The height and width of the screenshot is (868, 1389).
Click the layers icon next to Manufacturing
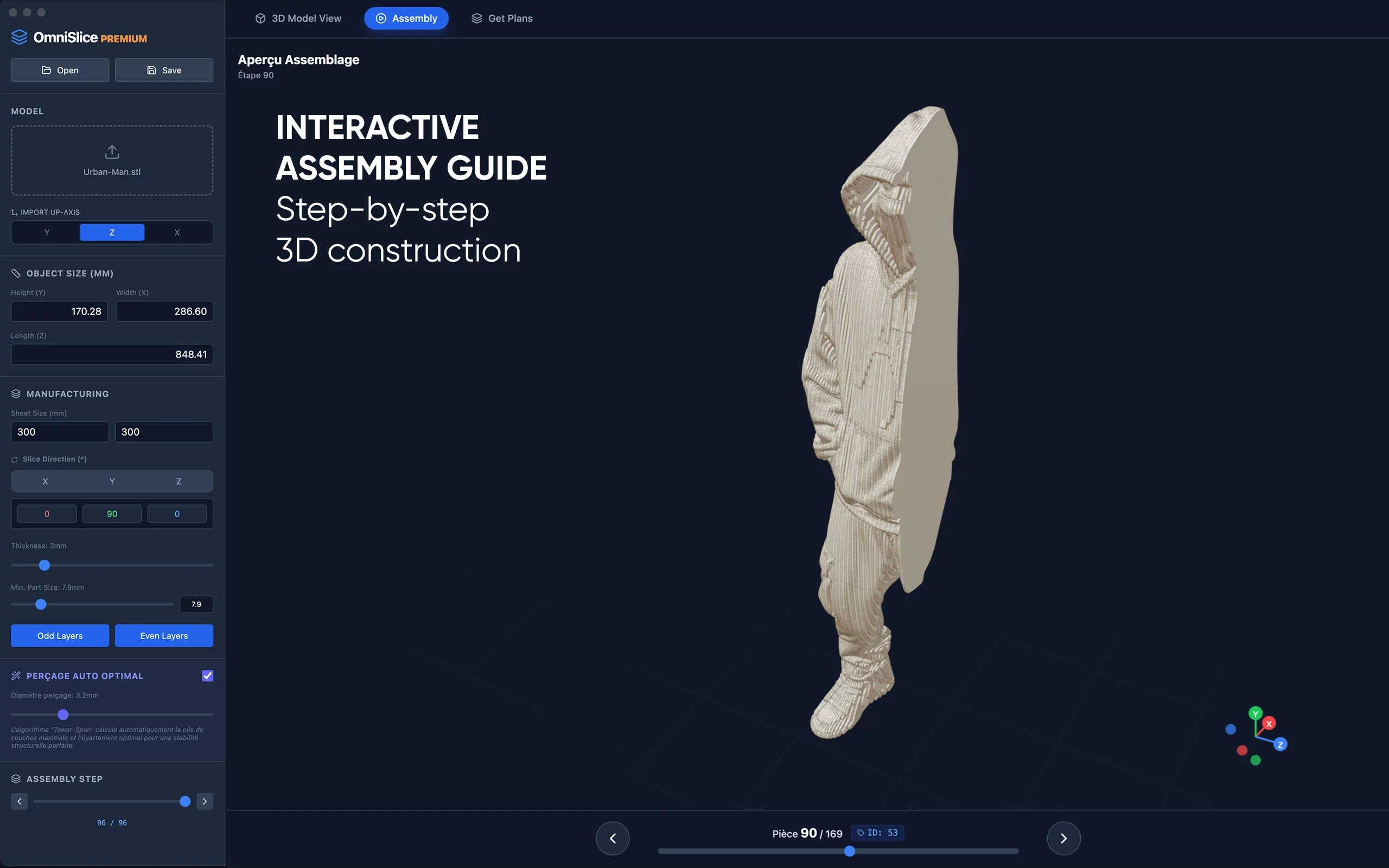(16, 394)
